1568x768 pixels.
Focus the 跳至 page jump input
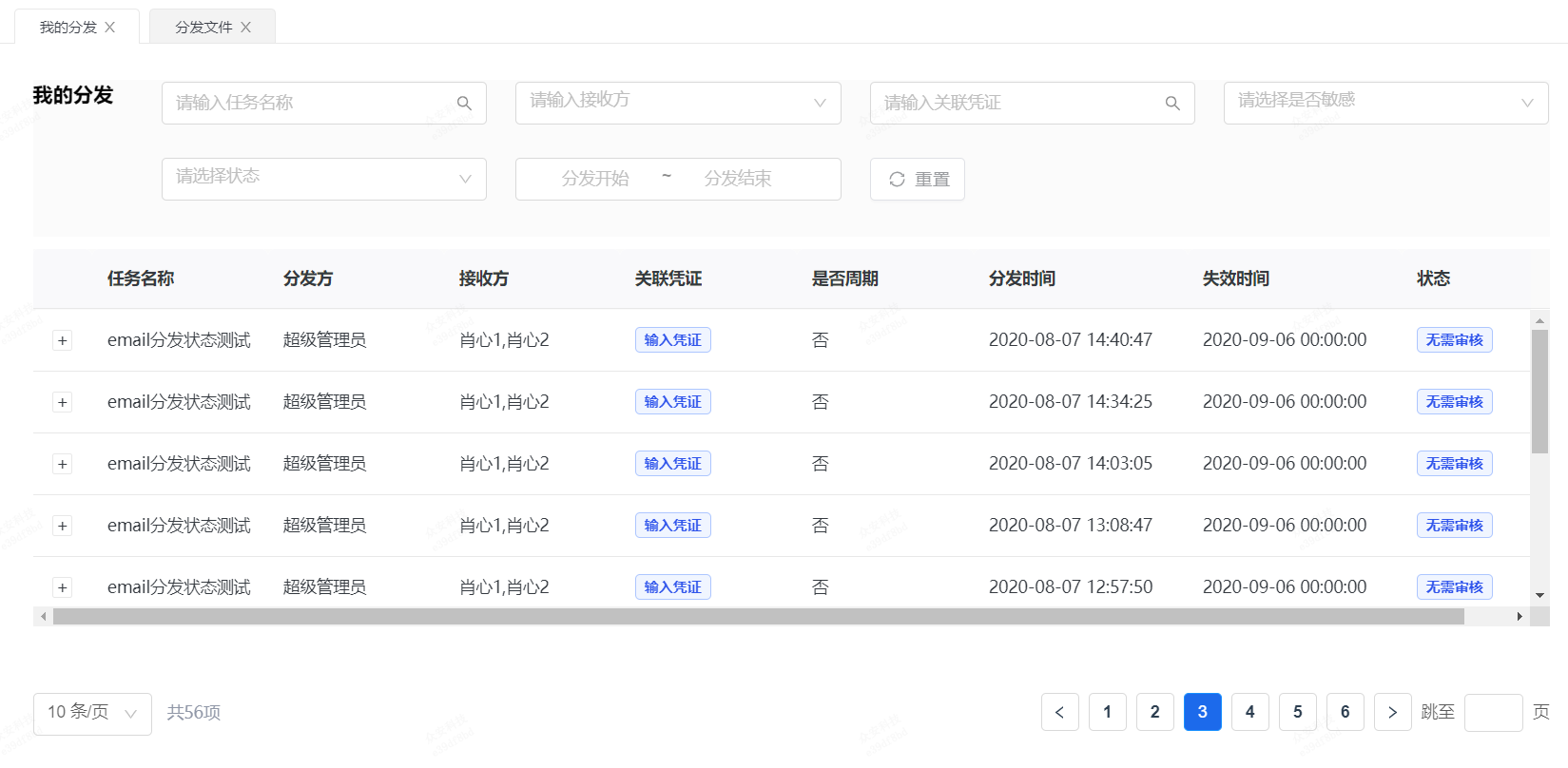click(1494, 713)
